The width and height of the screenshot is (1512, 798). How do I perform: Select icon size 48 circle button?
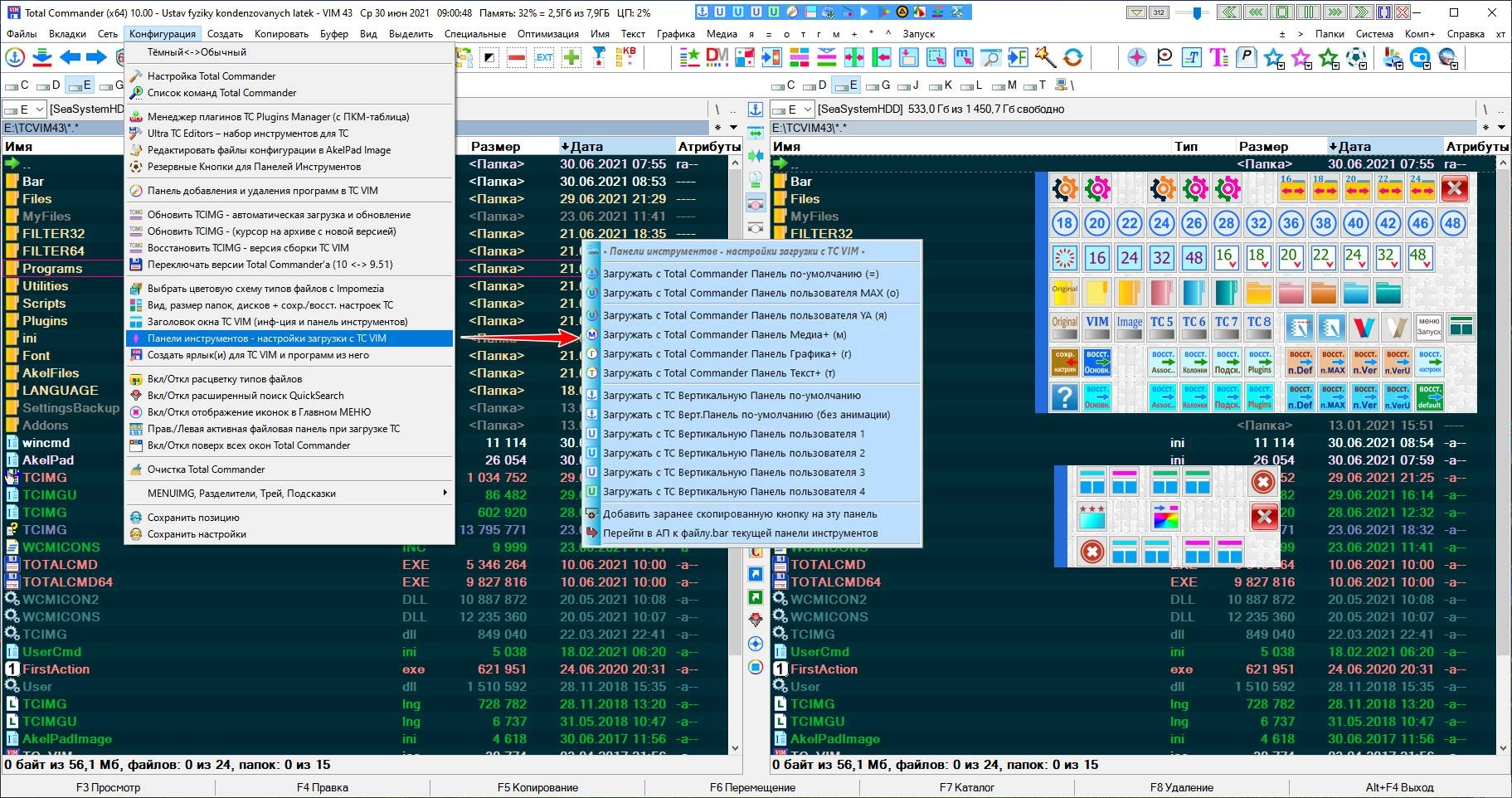point(1452,223)
